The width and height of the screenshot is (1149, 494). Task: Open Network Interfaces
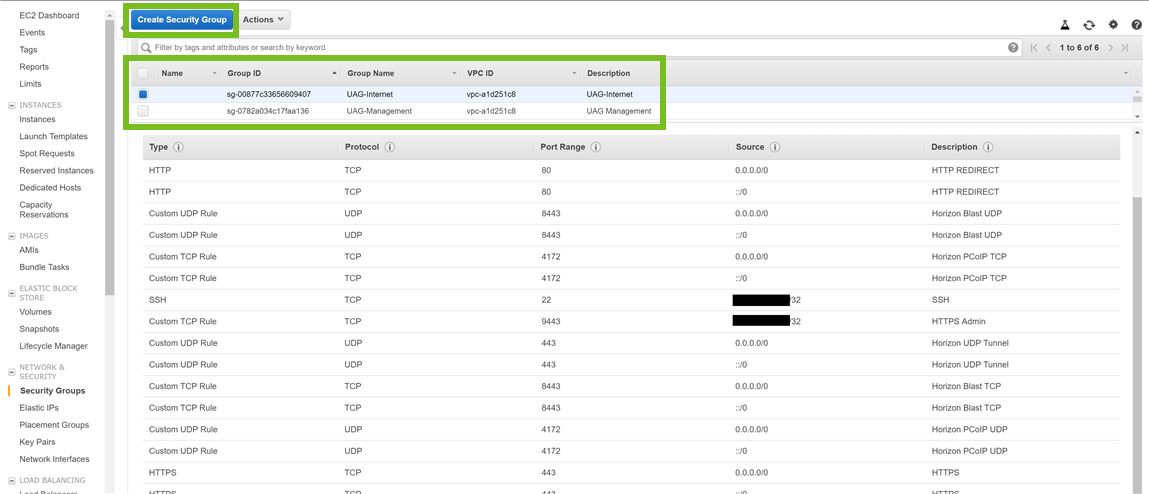[54, 459]
